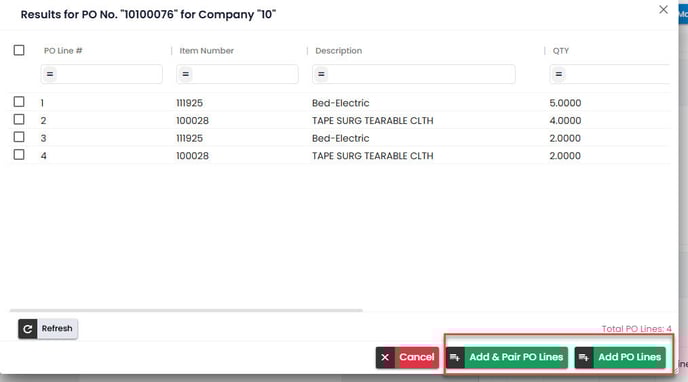Click TAPE SURG TEARABLE CLTH in line 4

[373, 156]
